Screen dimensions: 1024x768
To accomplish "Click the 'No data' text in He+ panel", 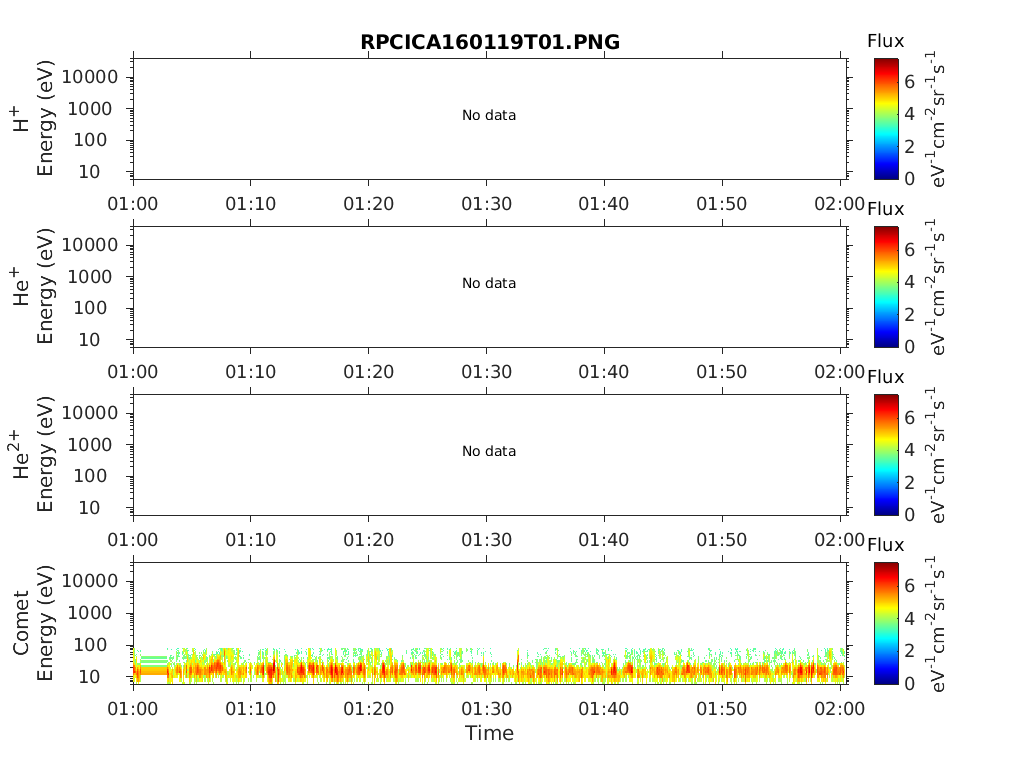I will 488,283.
